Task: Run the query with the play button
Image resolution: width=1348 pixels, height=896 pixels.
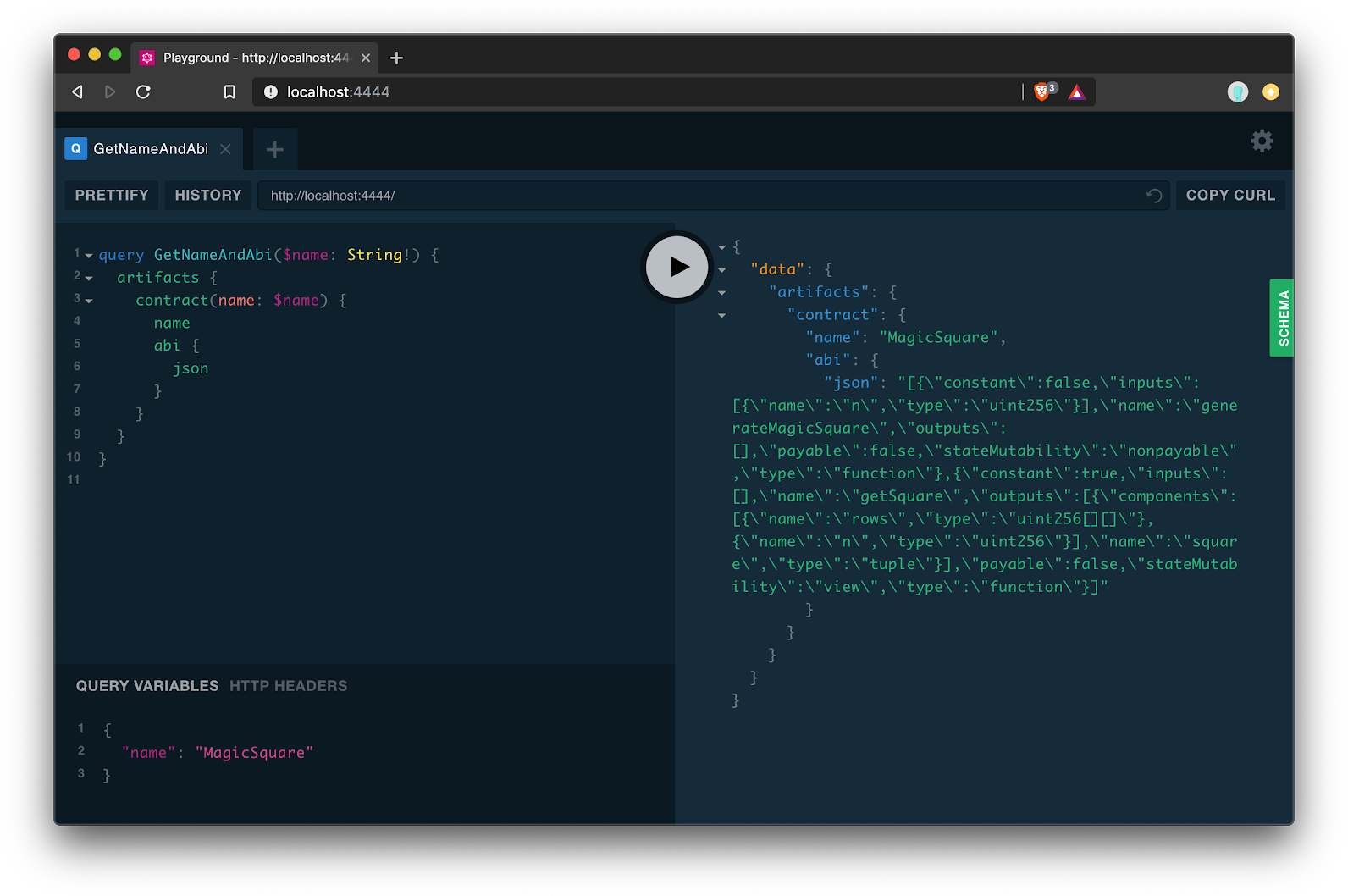Action: 677,267
